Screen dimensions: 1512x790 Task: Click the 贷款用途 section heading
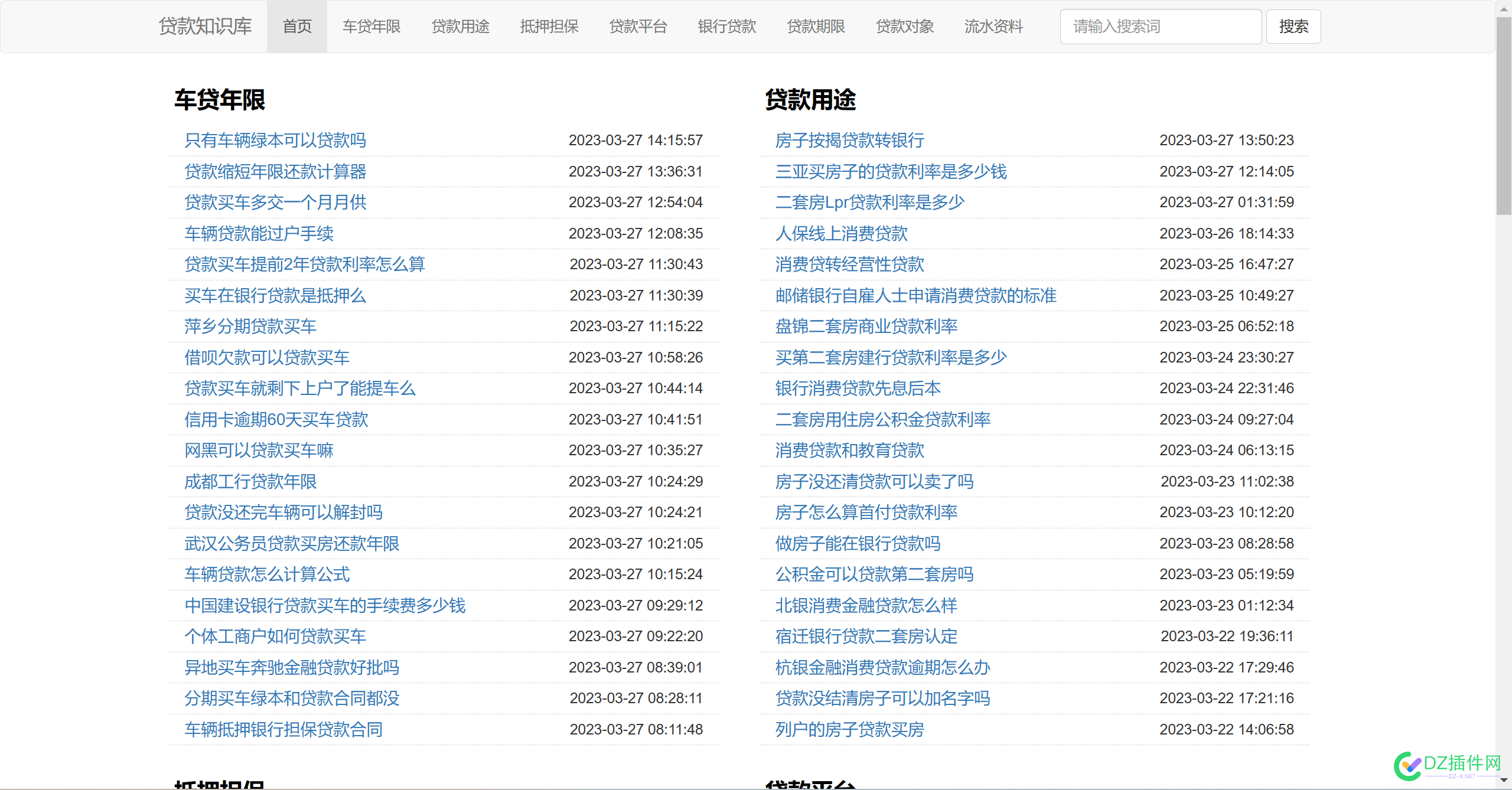[x=810, y=100]
